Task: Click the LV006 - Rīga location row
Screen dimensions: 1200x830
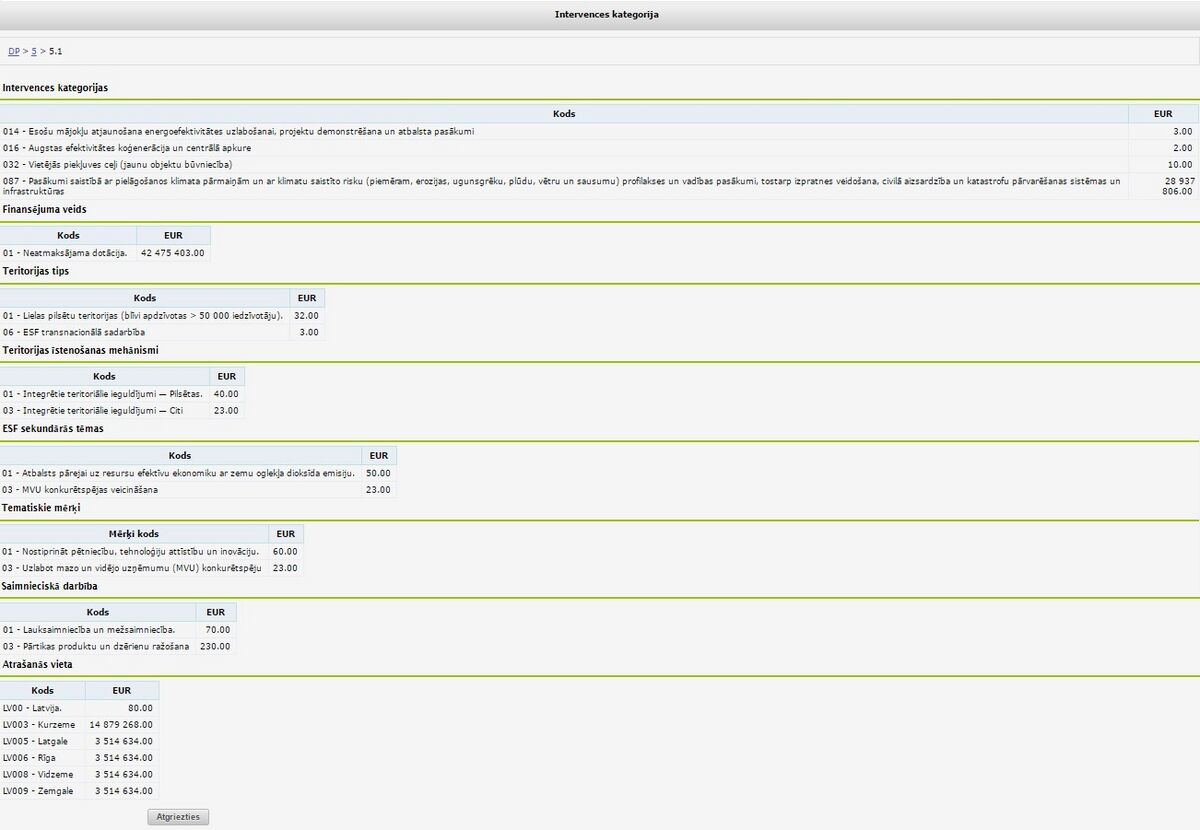Action: (x=79, y=758)
